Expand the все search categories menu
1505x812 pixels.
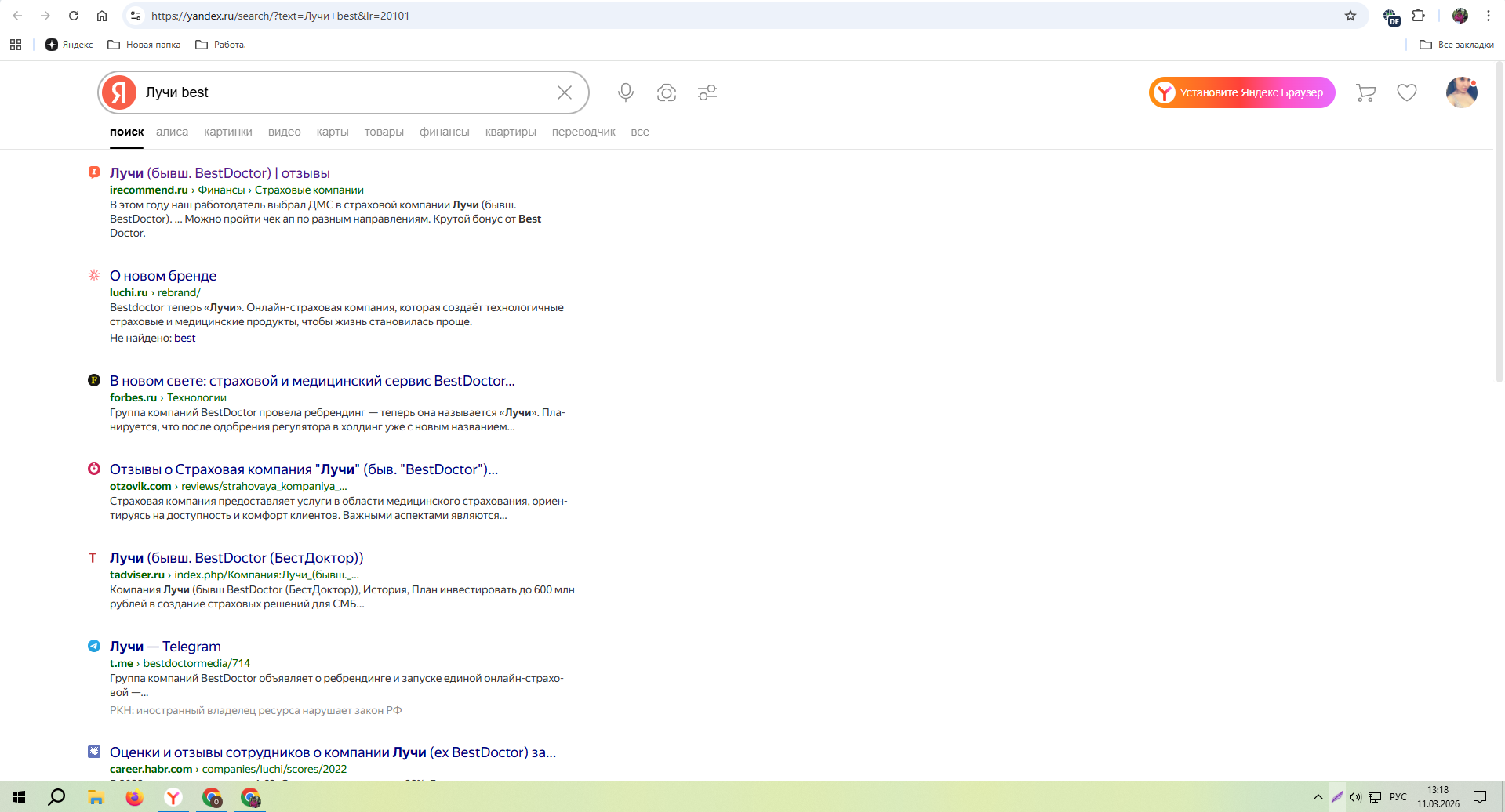[x=640, y=132]
